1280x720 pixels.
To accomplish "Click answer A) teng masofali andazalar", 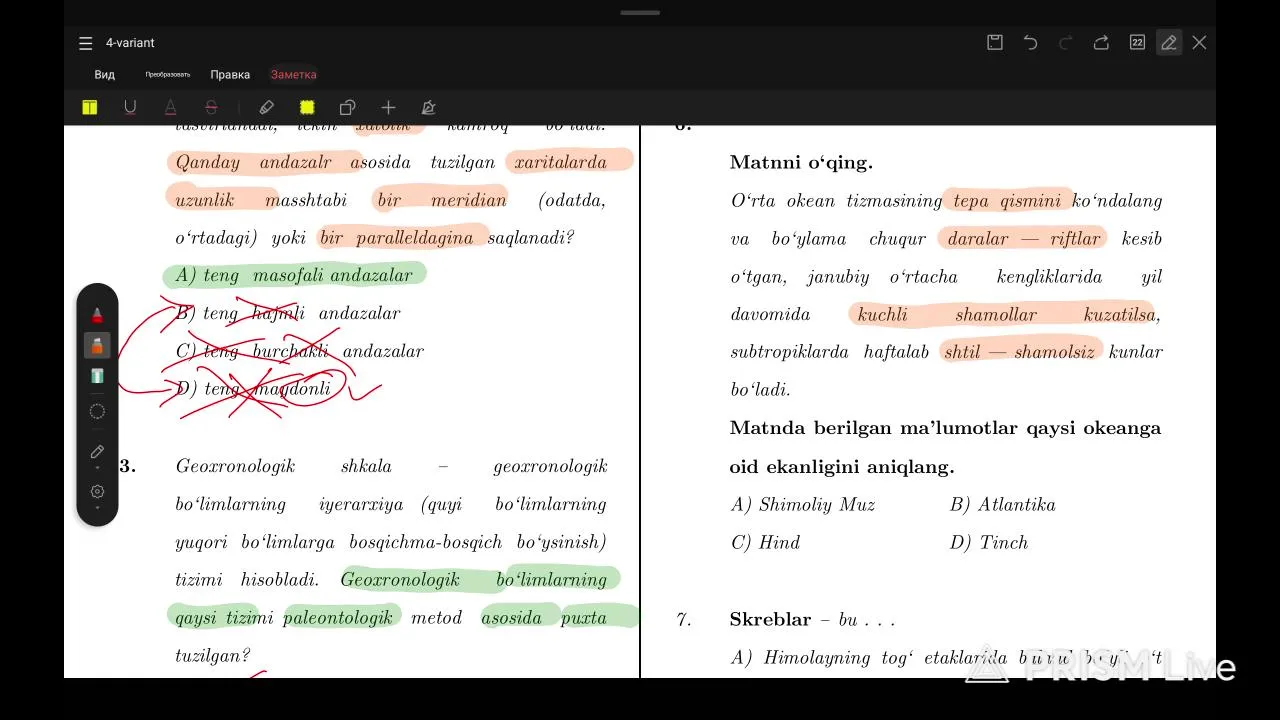I will tap(293, 275).
